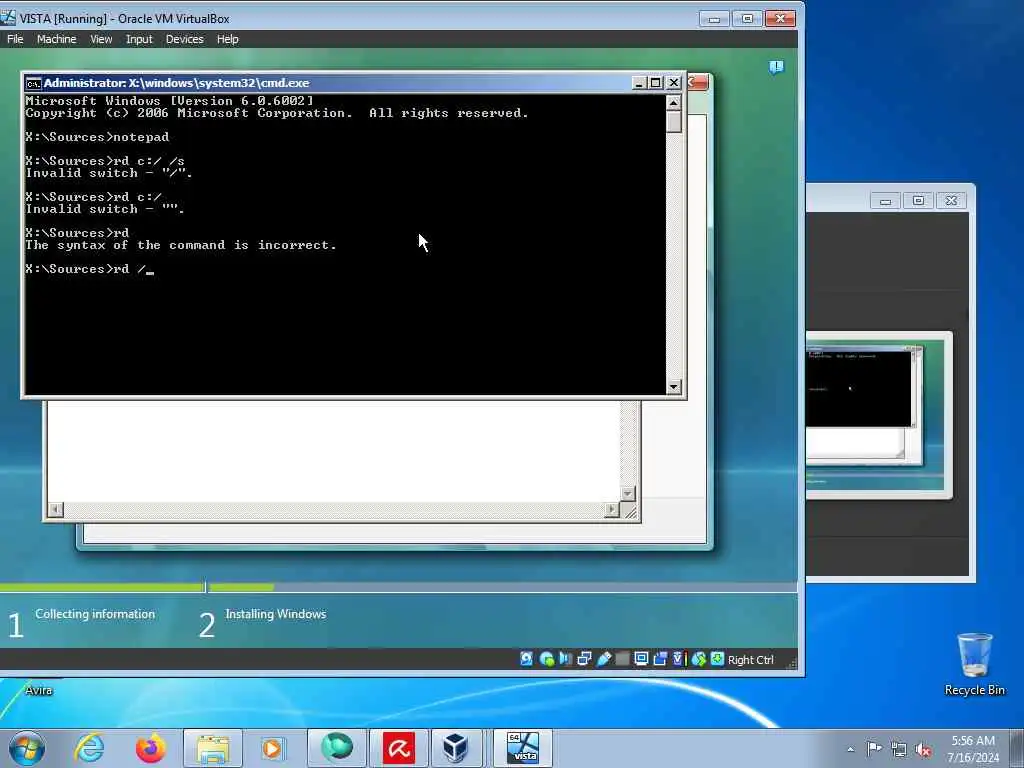
Task: Switch to the Vista VM taskbar button
Action: [x=522, y=748]
